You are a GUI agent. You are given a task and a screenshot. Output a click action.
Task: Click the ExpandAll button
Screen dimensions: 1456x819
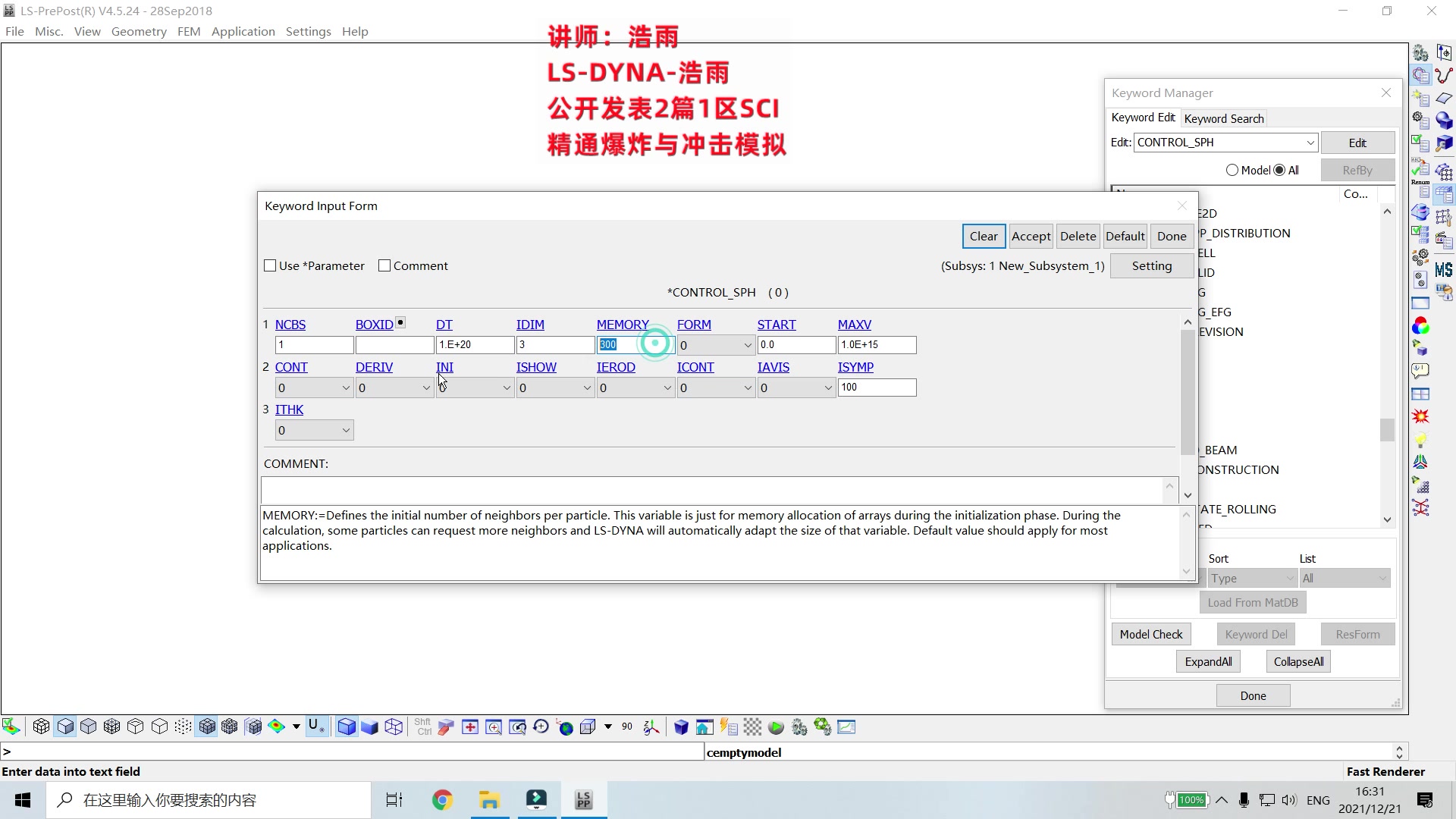[x=1208, y=661]
